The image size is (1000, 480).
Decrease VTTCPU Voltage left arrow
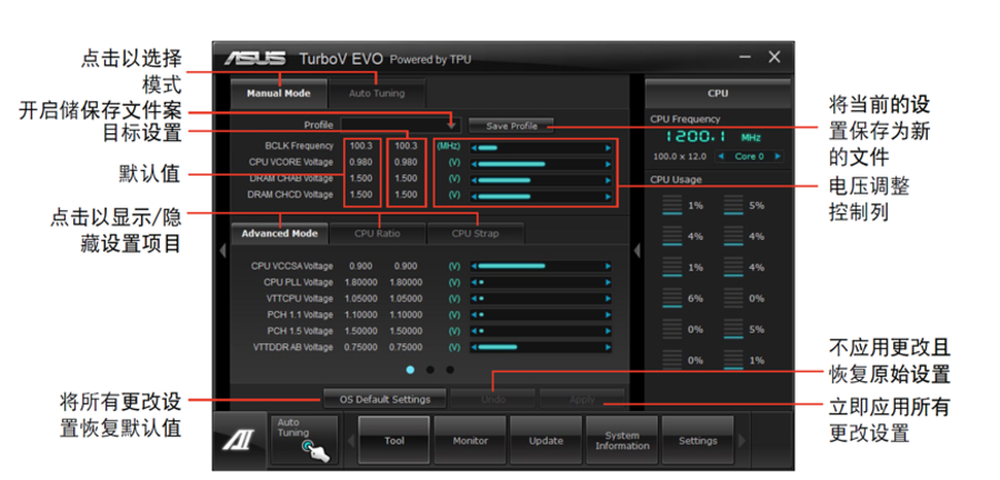(x=474, y=298)
